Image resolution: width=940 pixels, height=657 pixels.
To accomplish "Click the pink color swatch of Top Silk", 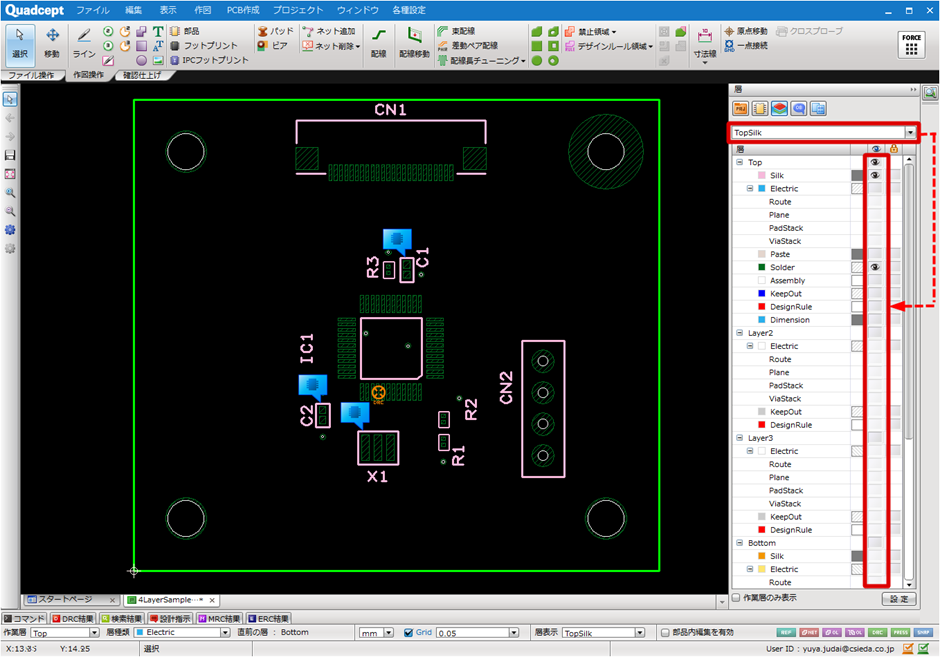I will (x=762, y=176).
